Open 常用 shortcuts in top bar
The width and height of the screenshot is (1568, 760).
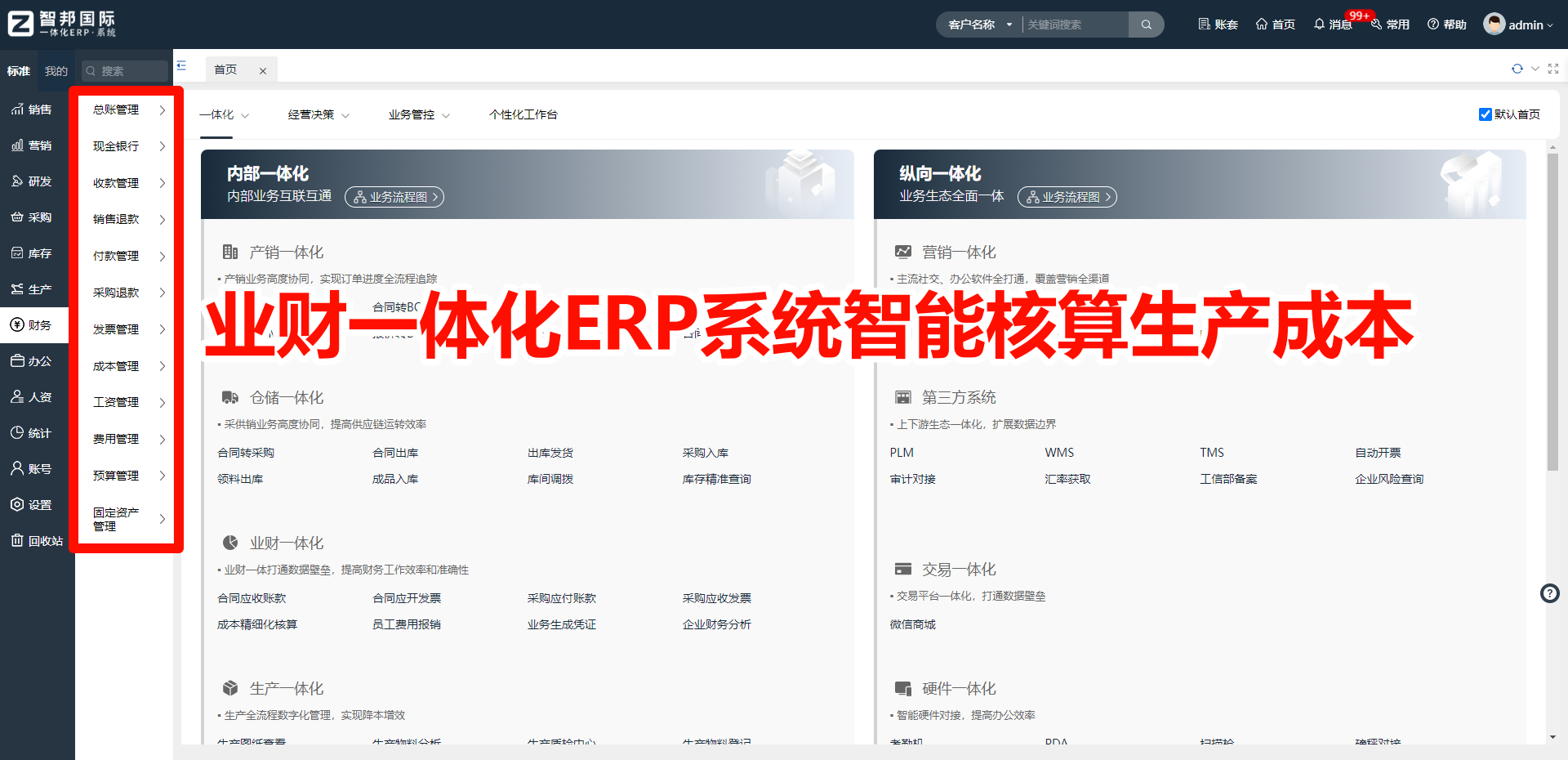pos(1390,25)
